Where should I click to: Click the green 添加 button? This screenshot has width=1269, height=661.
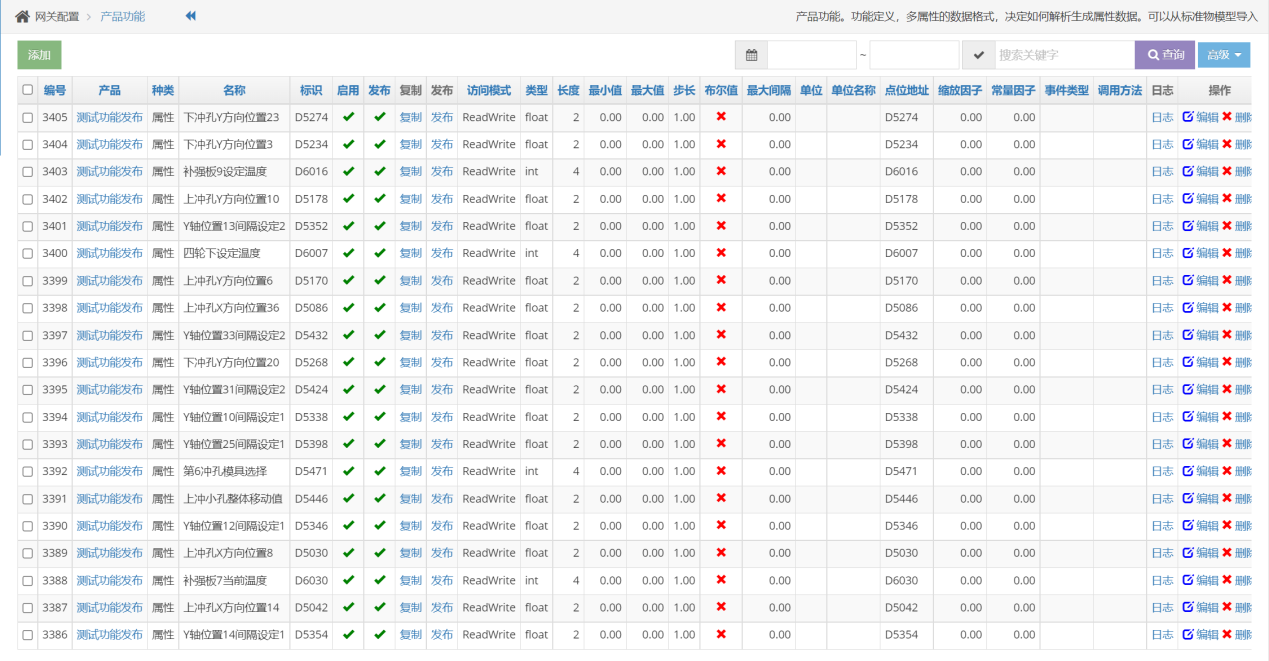(39, 55)
